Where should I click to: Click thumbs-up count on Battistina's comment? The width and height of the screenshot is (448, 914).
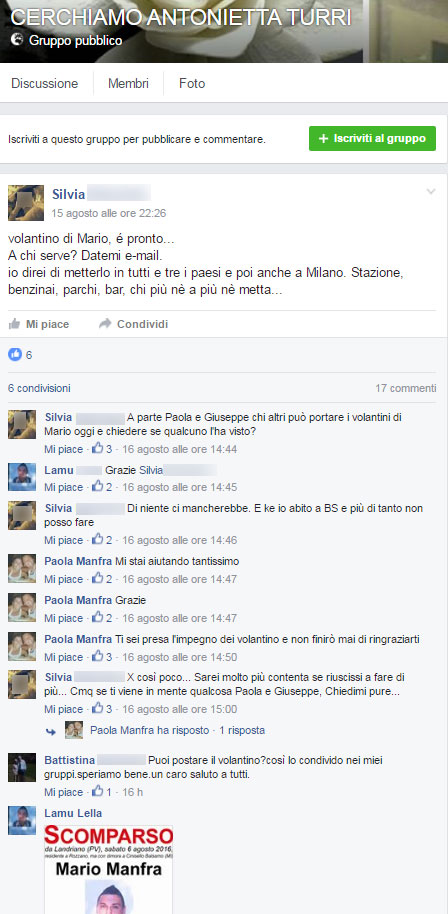(x=102, y=792)
